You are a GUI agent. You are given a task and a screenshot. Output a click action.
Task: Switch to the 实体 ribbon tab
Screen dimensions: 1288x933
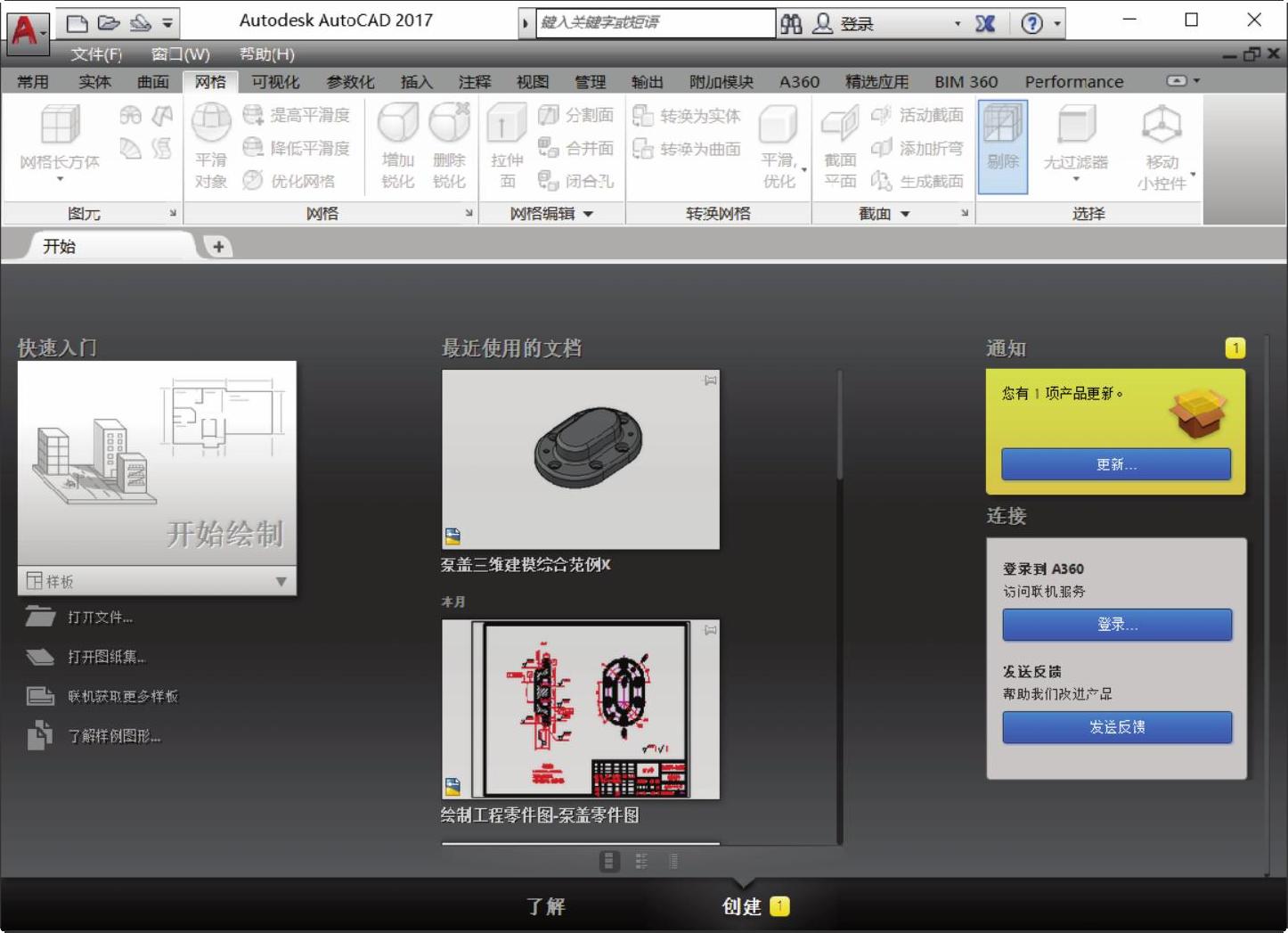pyautogui.click(x=94, y=82)
